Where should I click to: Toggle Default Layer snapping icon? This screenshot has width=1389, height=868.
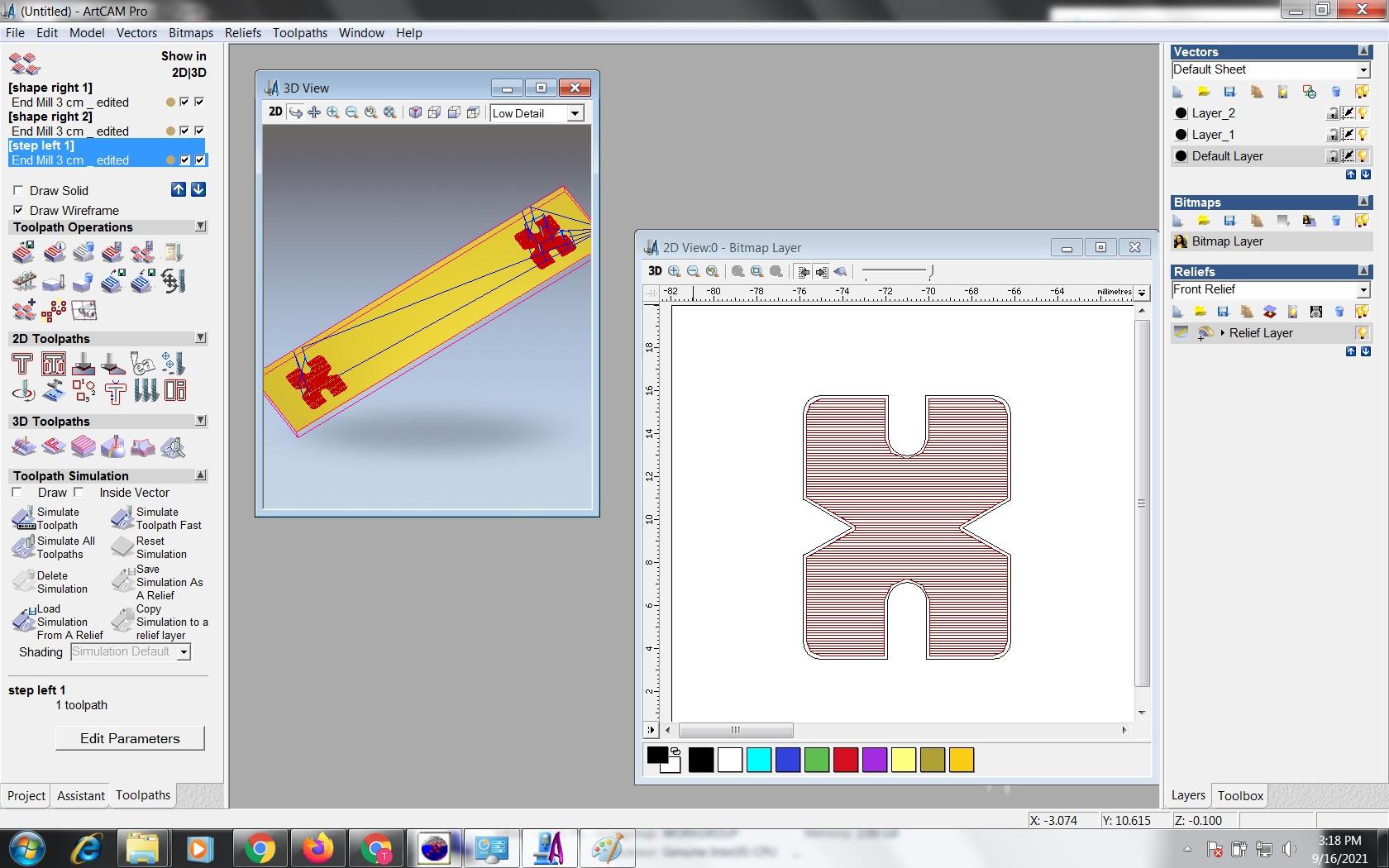(x=1348, y=156)
